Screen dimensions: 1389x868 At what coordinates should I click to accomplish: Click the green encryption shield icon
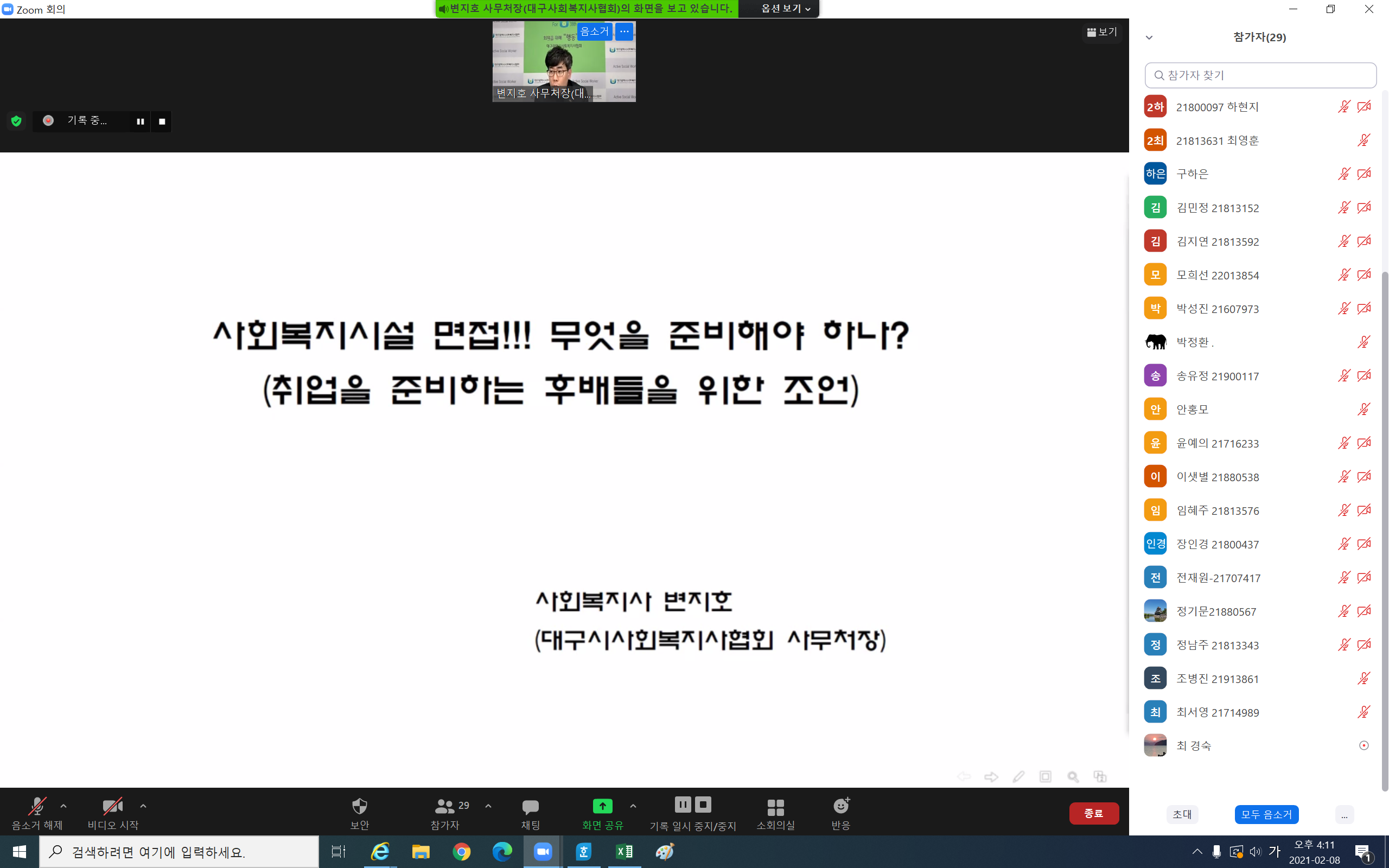(x=16, y=121)
